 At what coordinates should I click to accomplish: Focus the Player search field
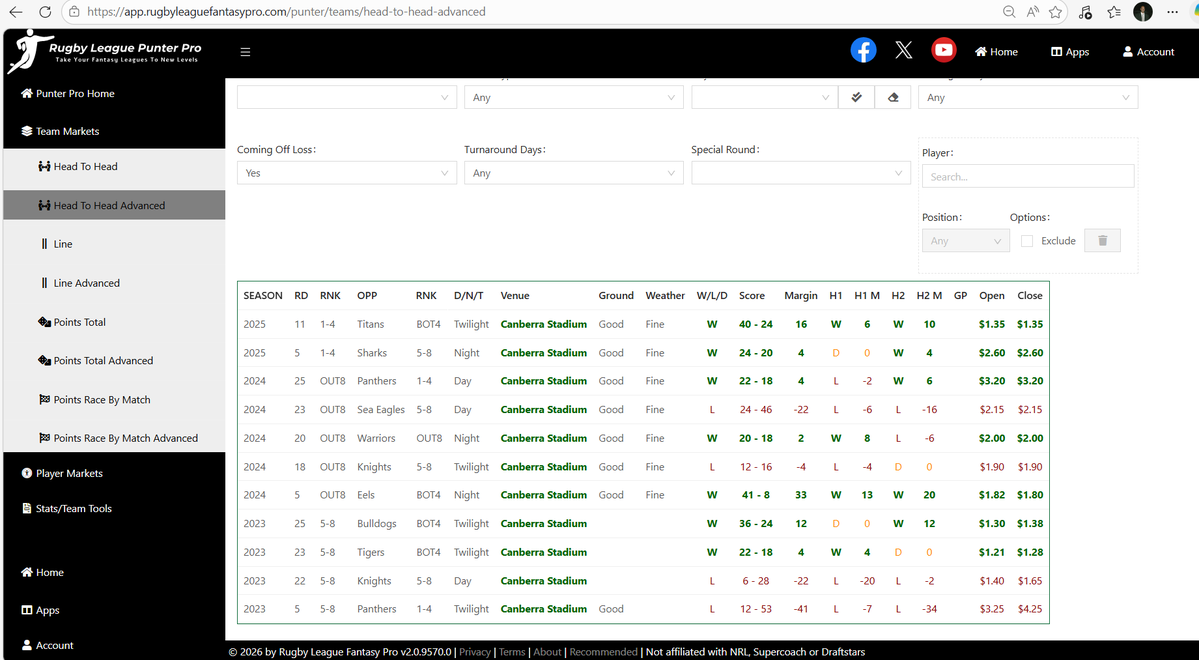tap(1028, 176)
